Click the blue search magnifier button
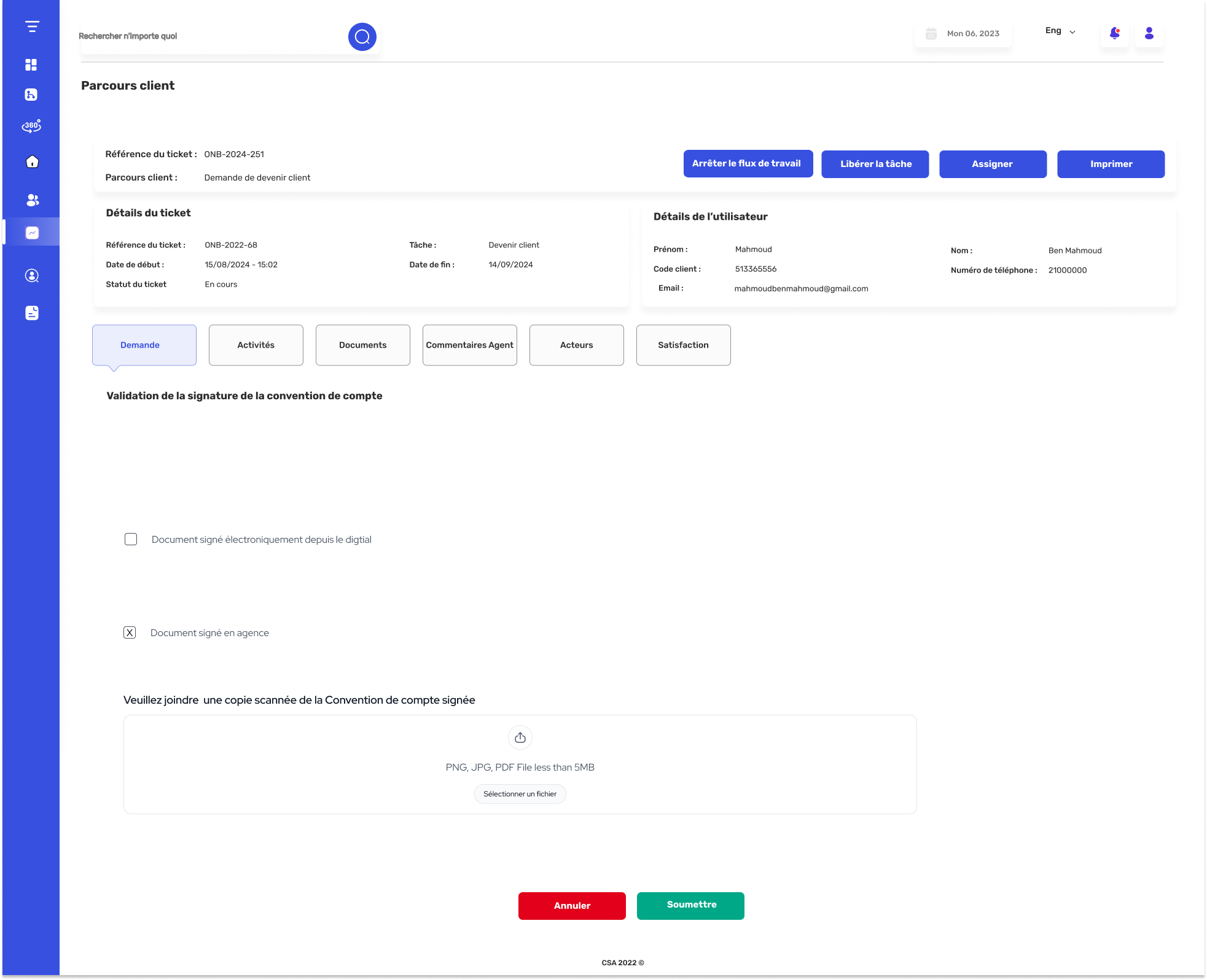 point(362,37)
